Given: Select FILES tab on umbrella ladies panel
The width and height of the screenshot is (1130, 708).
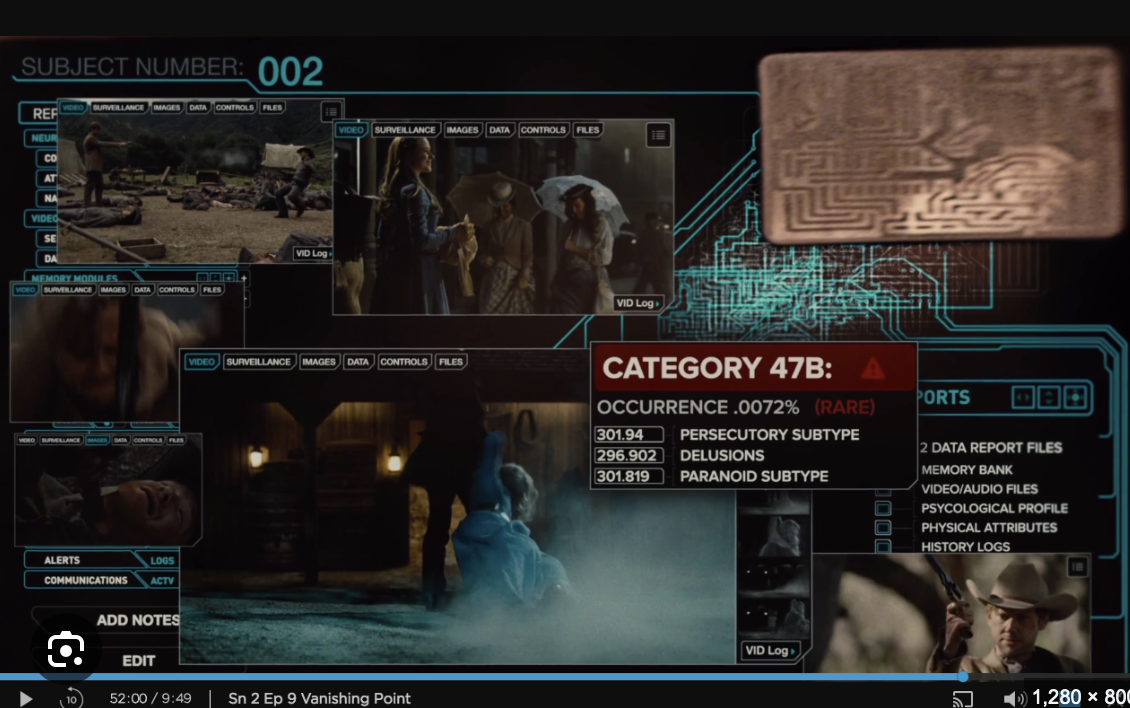Looking at the screenshot, I should coord(587,130).
